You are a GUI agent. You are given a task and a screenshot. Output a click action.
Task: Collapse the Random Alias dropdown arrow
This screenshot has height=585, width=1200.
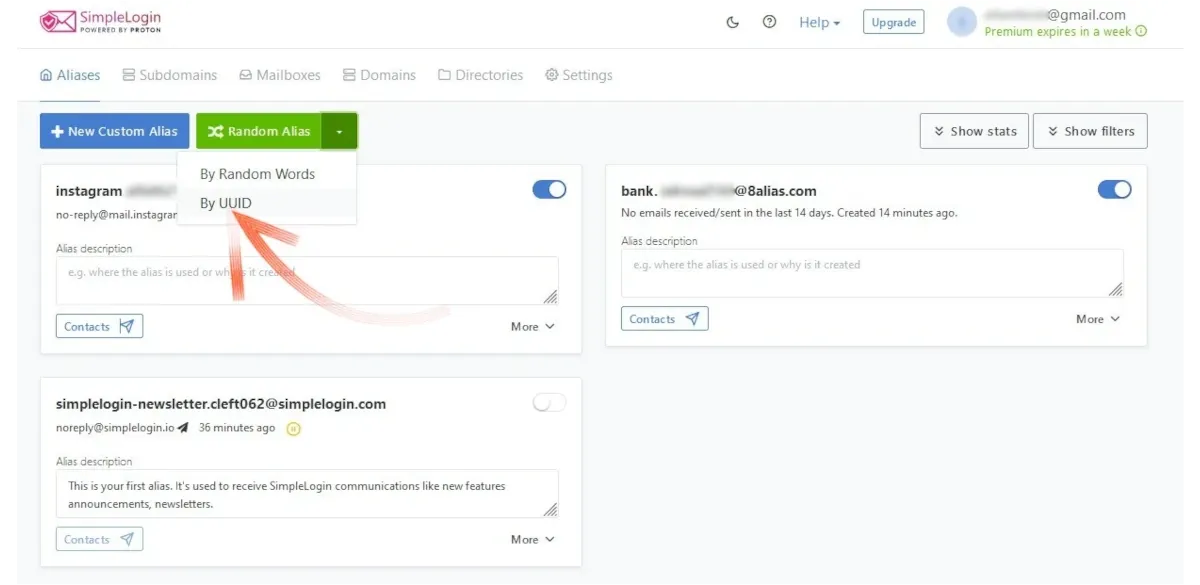click(340, 131)
